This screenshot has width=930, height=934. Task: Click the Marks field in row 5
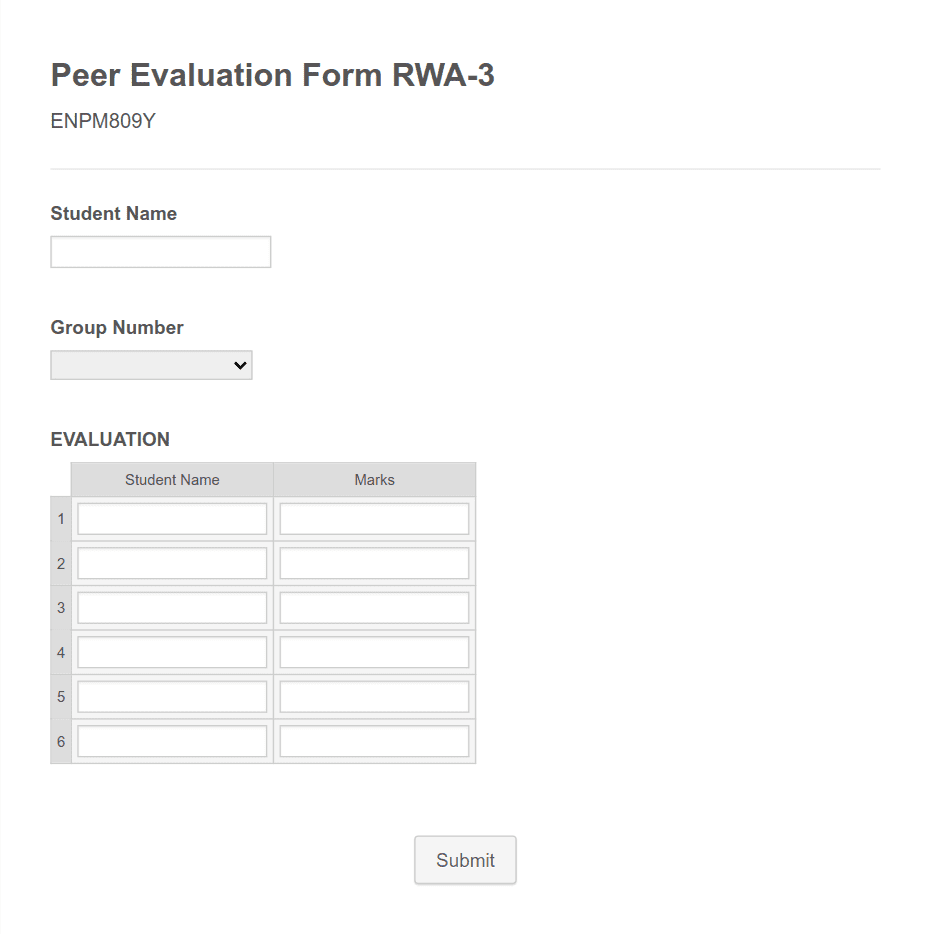point(374,696)
